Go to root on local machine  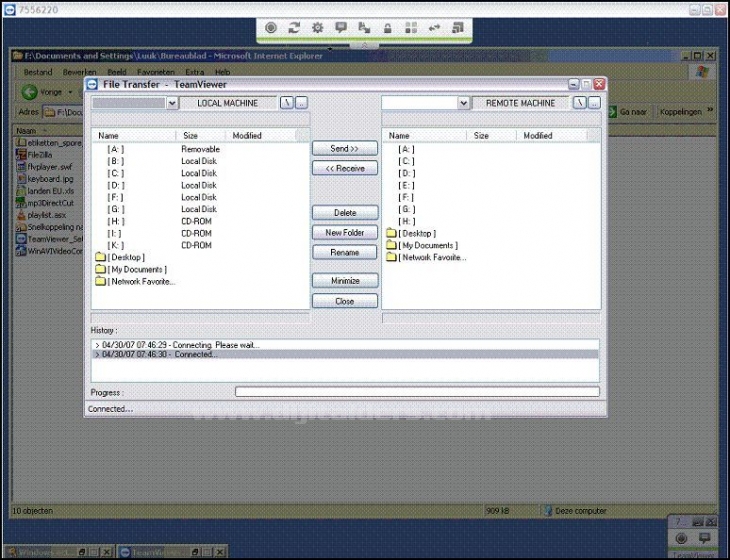tap(287, 103)
